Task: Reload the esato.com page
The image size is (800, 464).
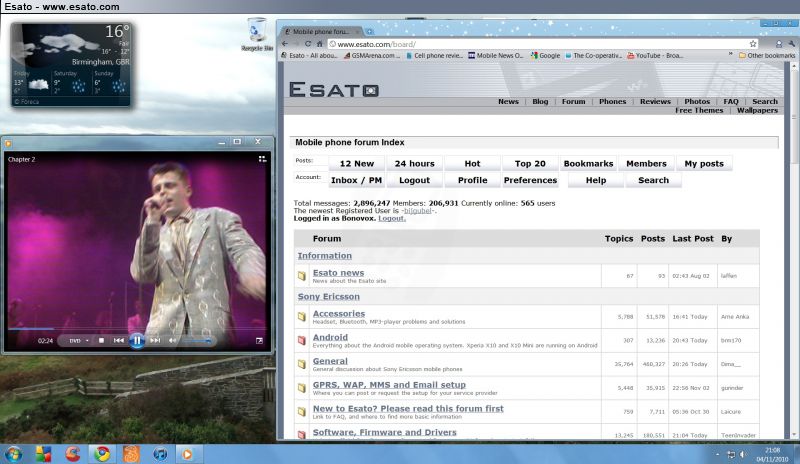Action: click(308, 44)
